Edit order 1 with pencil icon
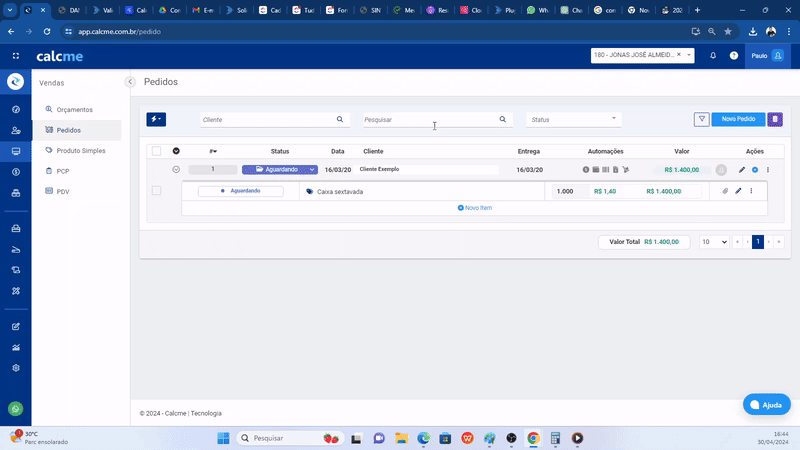The image size is (800, 450). (742, 170)
